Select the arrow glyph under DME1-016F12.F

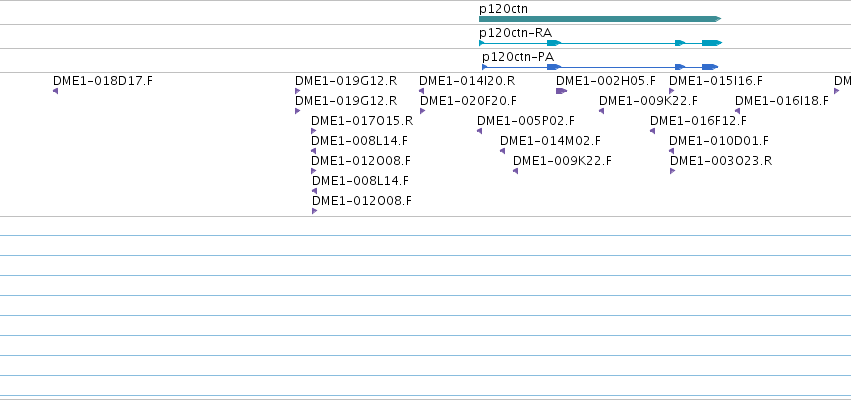pyautogui.click(x=652, y=131)
